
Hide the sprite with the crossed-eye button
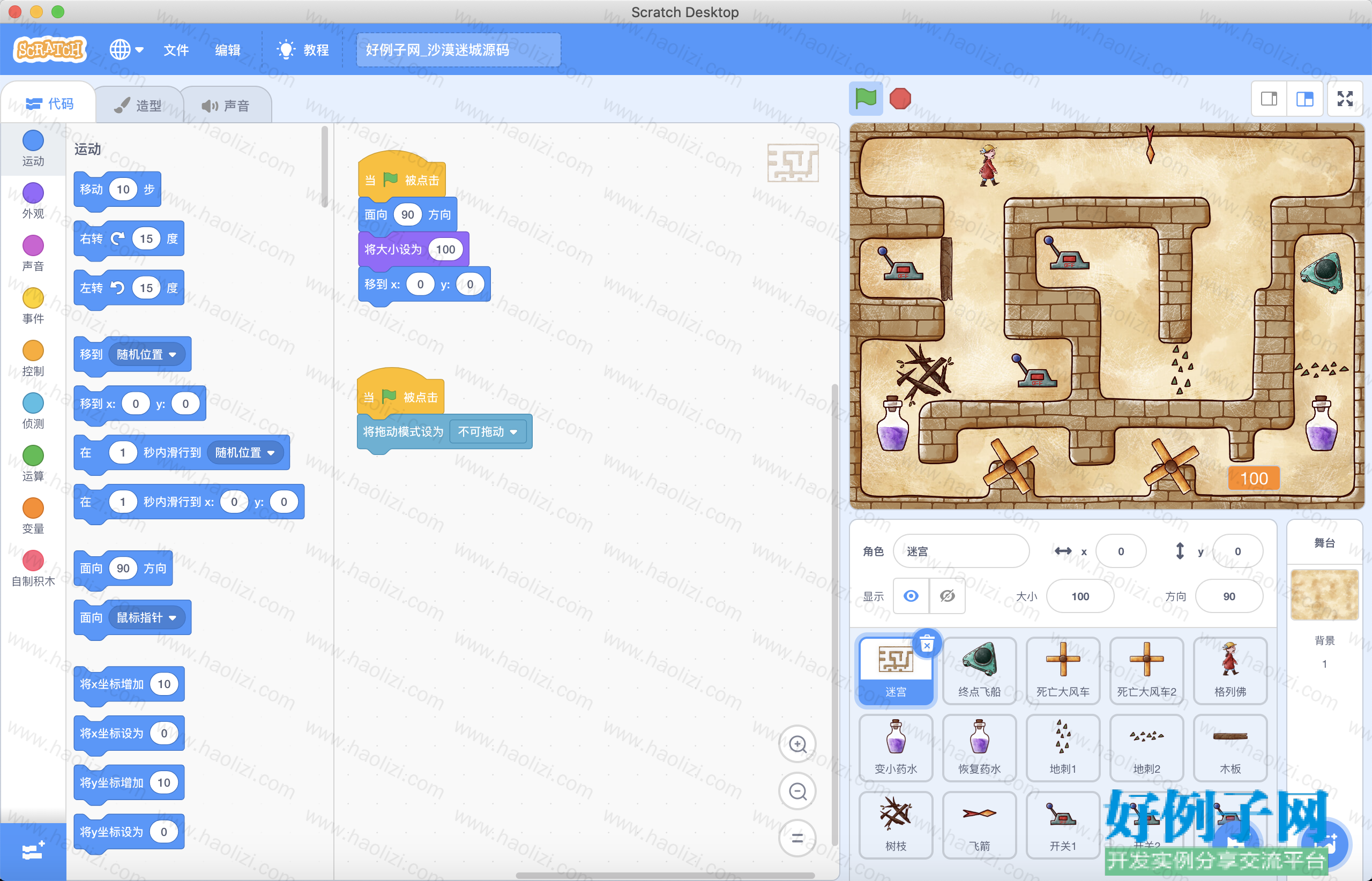click(948, 596)
